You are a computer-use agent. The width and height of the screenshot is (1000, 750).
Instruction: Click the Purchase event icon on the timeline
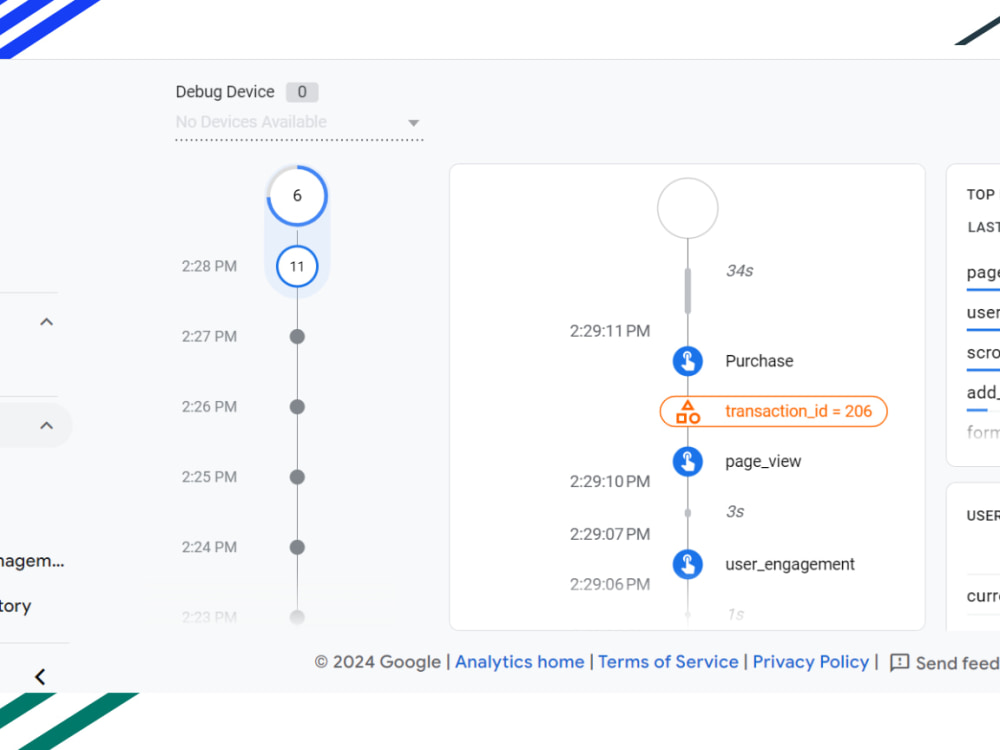pyautogui.click(x=688, y=361)
